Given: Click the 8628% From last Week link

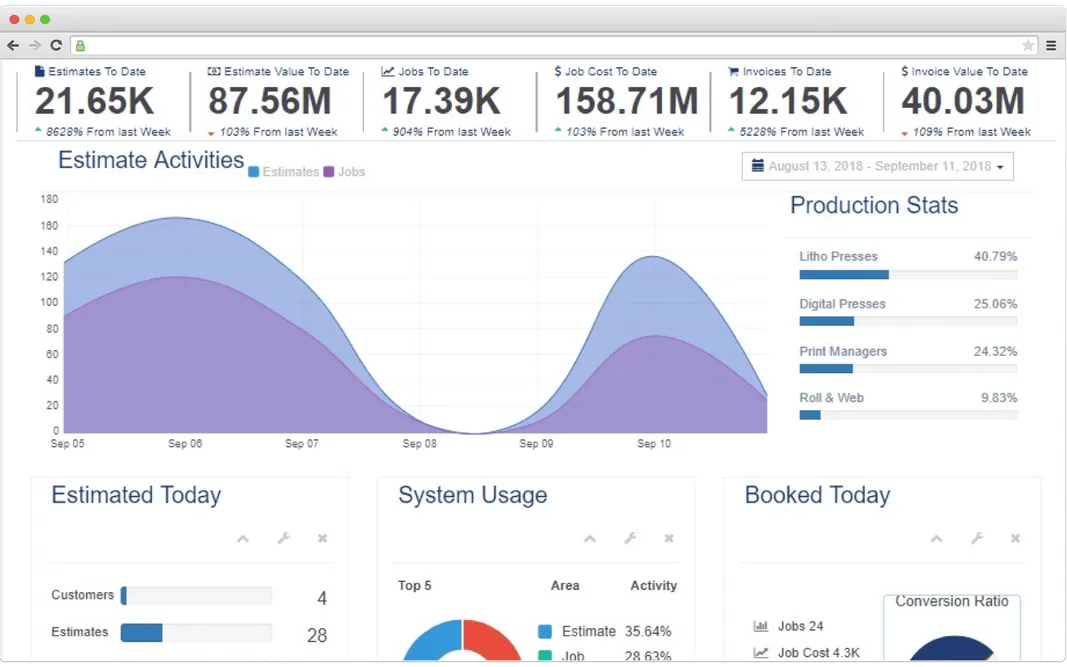Looking at the screenshot, I should pyautogui.click(x=104, y=131).
